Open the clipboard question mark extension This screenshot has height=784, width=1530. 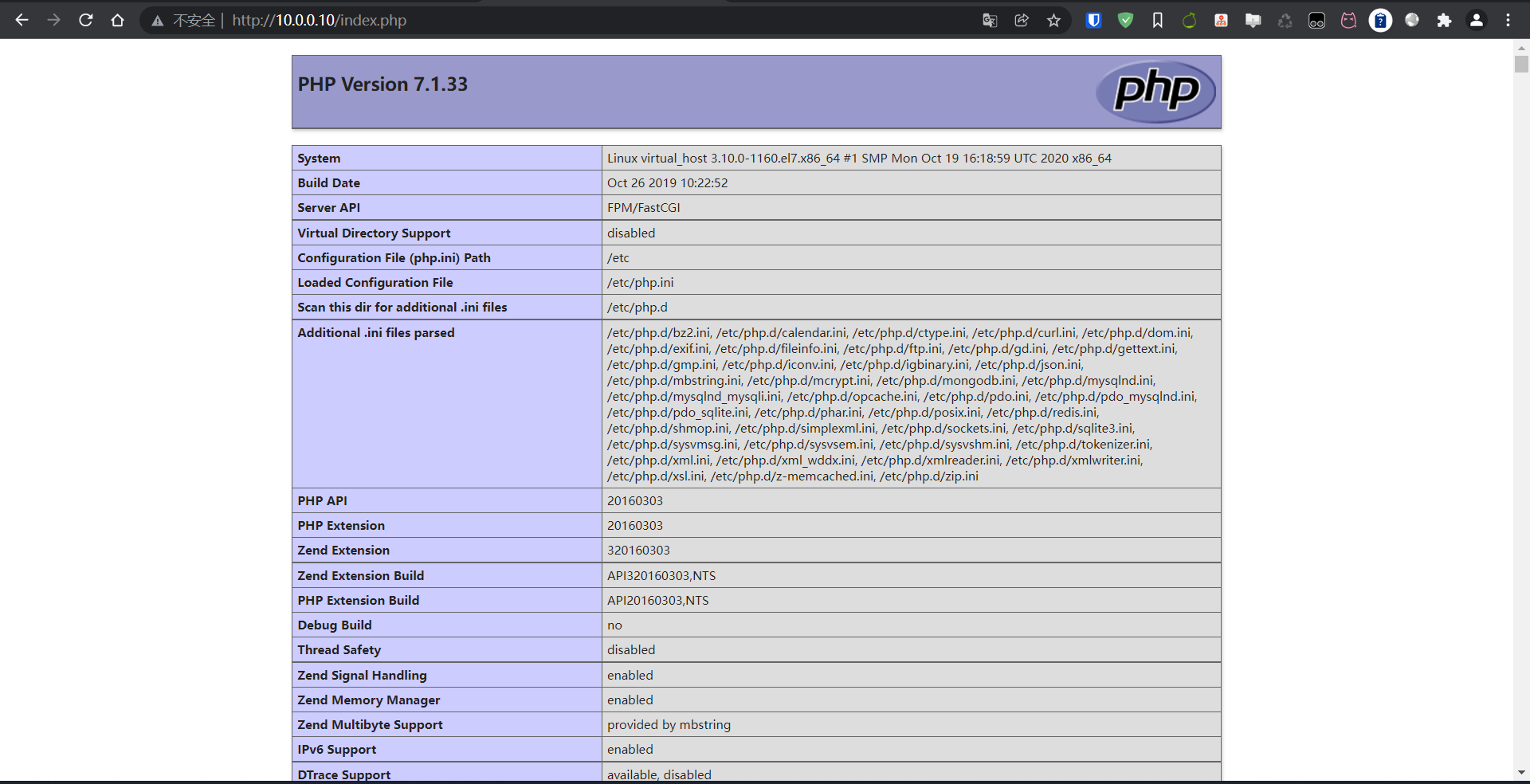(x=1380, y=20)
